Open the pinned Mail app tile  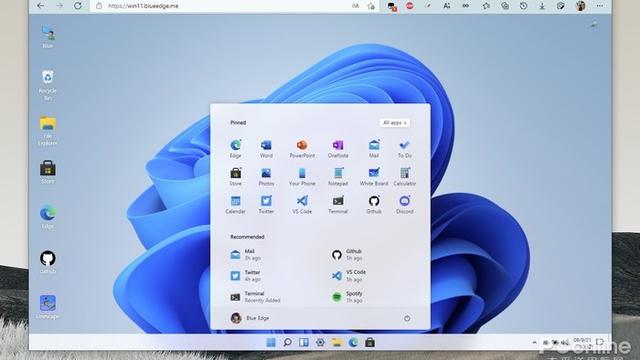click(x=374, y=148)
